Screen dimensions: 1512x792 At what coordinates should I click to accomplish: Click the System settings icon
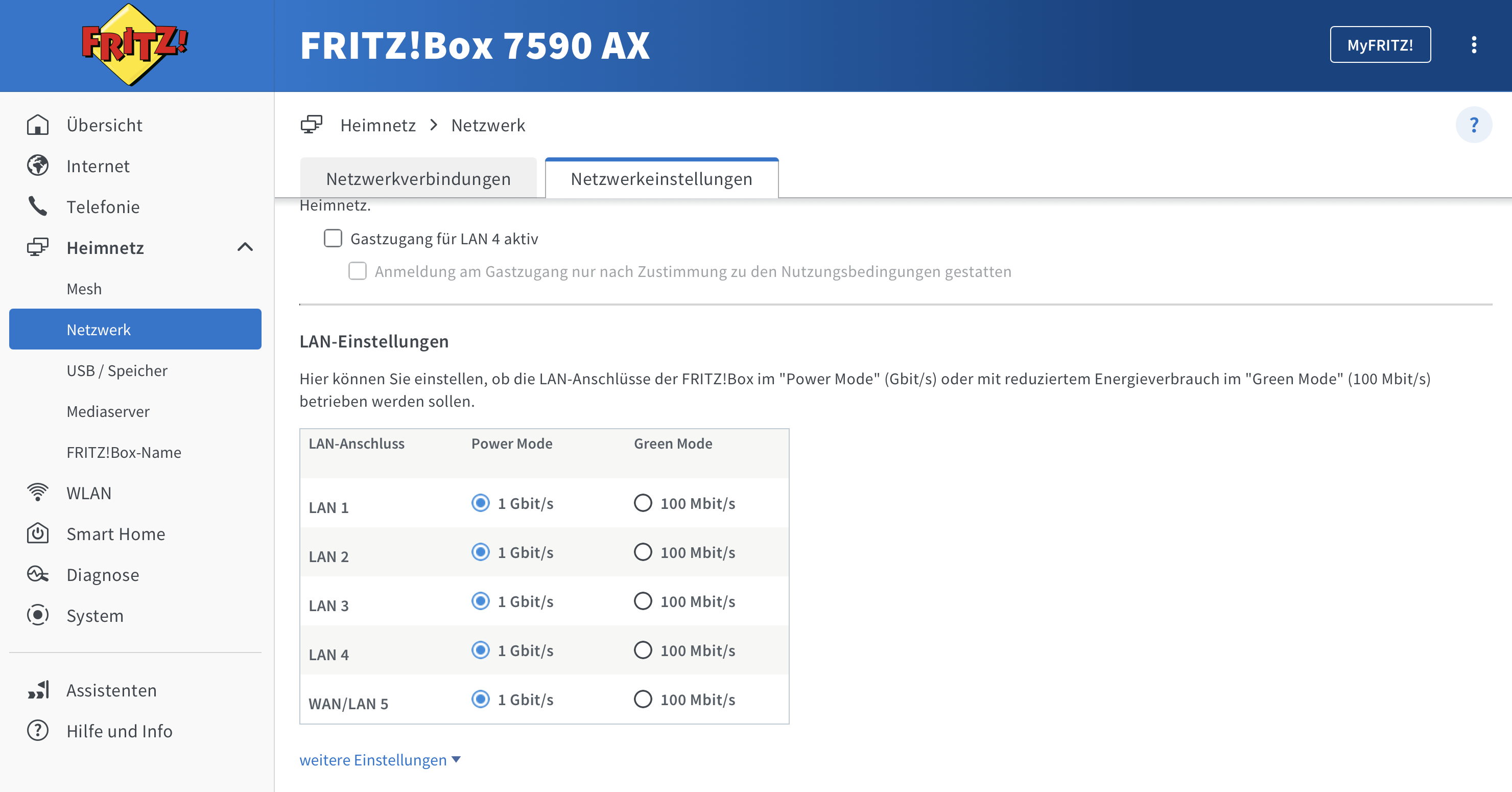(x=38, y=615)
